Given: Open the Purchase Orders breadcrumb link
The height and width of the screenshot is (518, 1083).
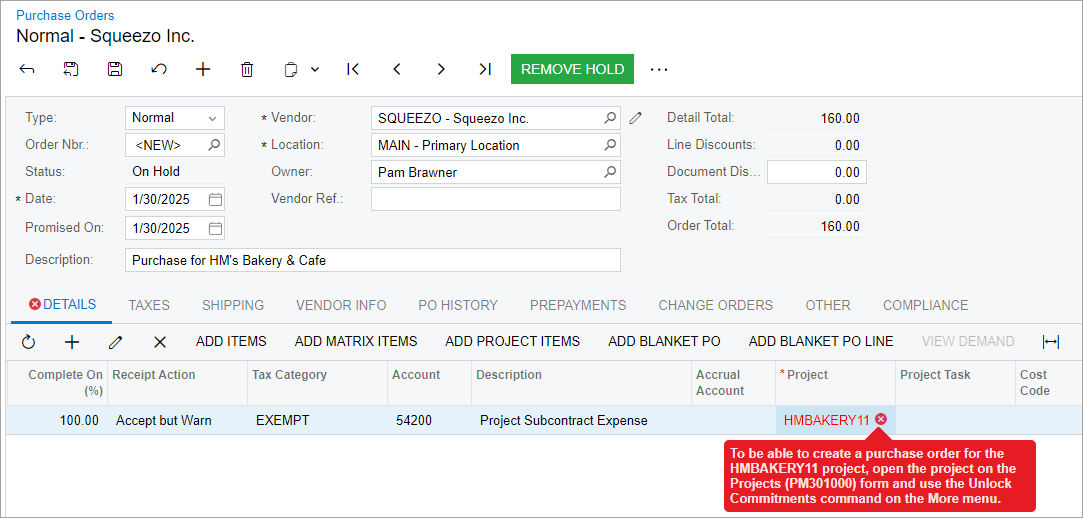Looking at the screenshot, I should (x=65, y=15).
